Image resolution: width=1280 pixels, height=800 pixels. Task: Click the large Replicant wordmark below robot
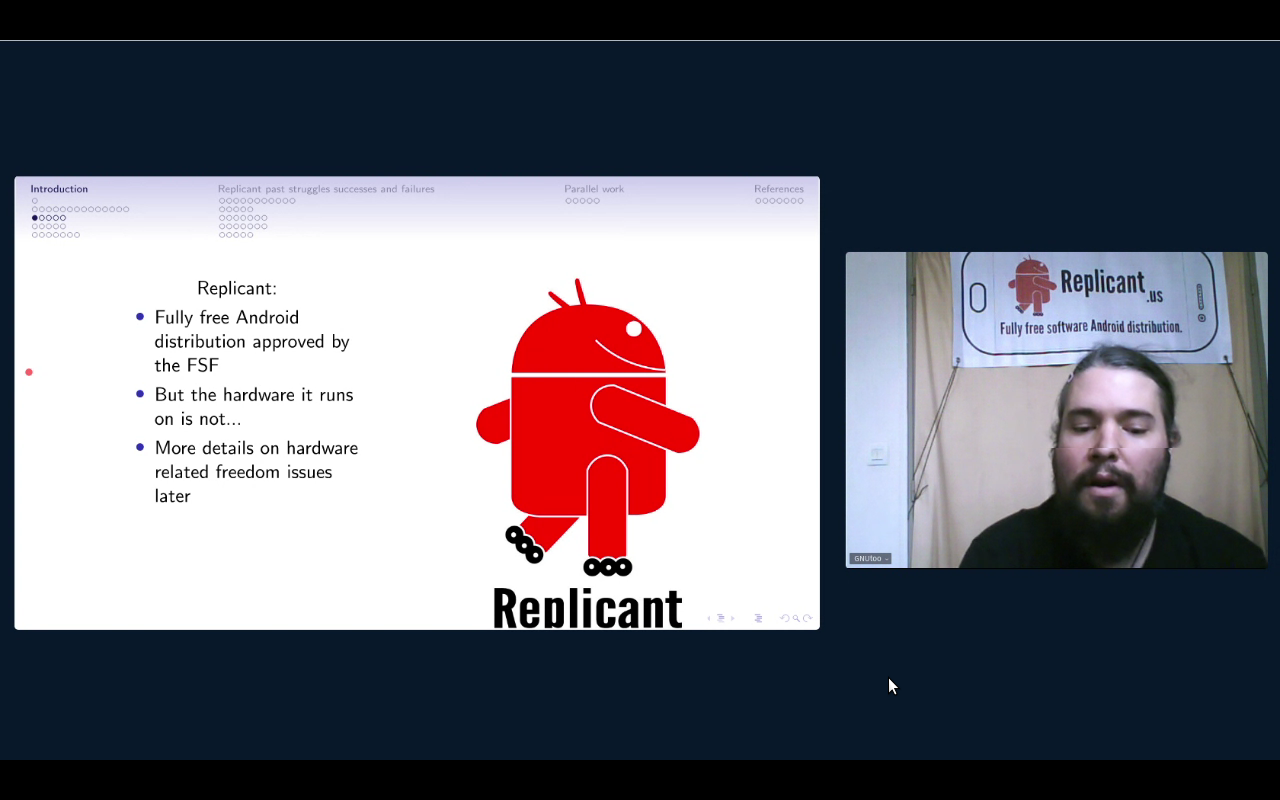(587, 607)
